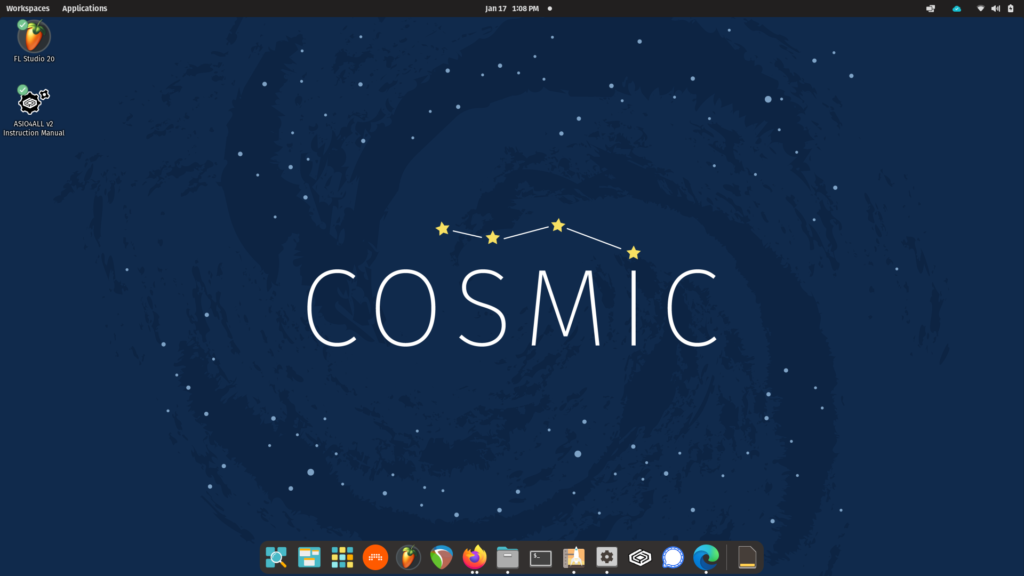
Task: Click the overlapping windows tray icon
Action: click(931, 8)
